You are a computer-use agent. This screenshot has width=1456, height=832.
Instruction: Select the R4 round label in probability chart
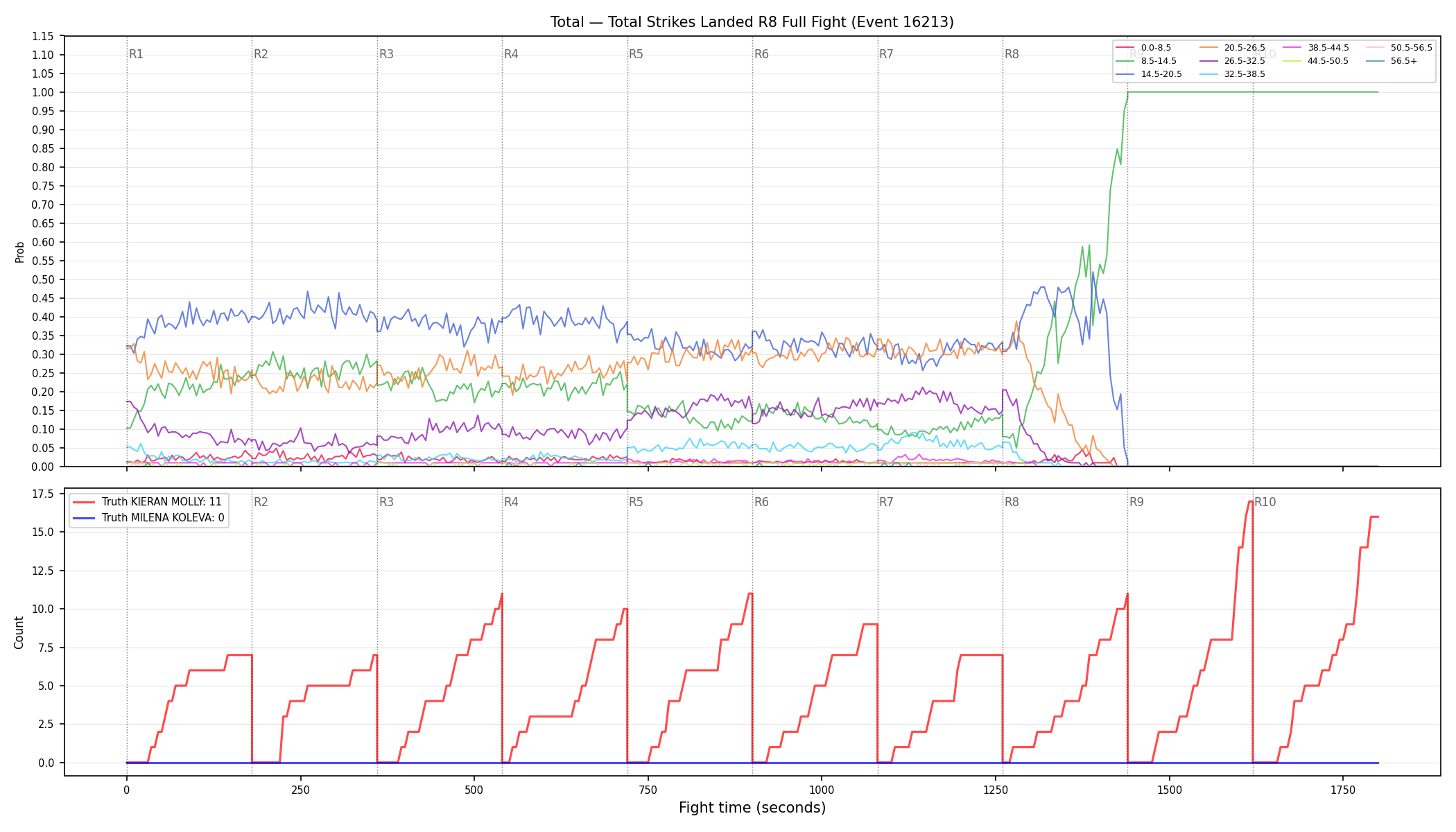[511, 54]
